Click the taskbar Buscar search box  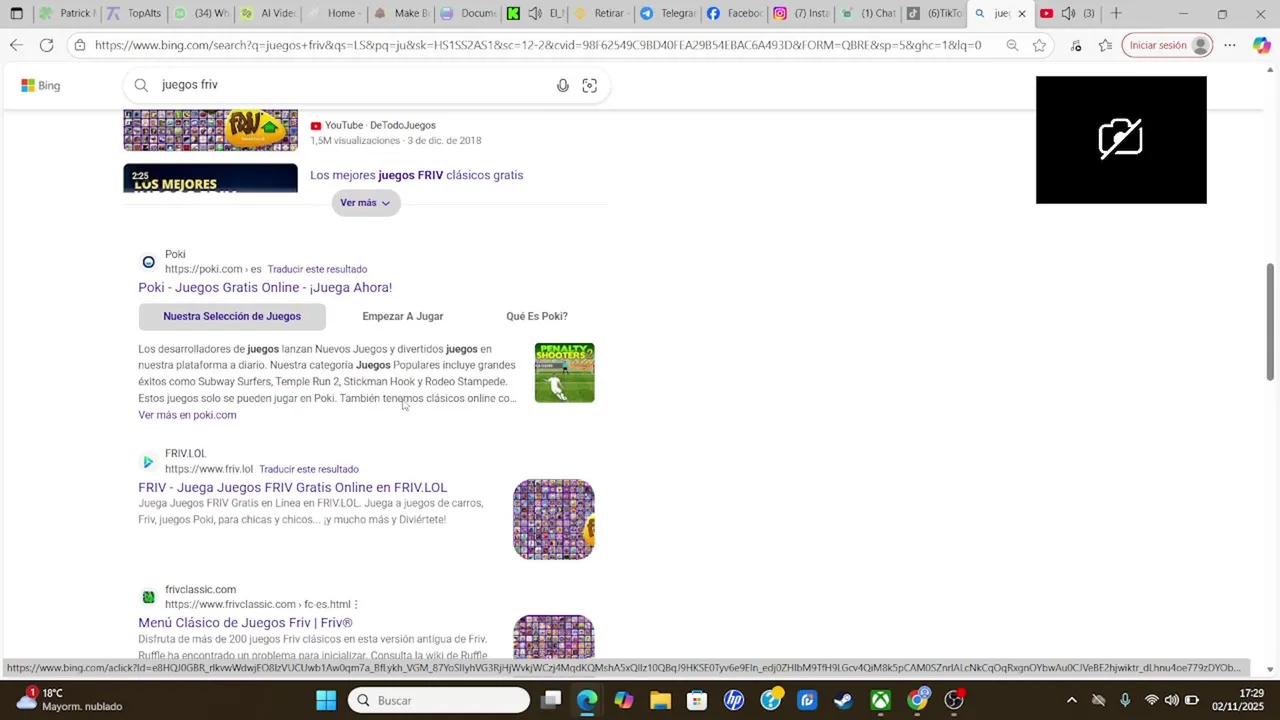pos(439,700)
